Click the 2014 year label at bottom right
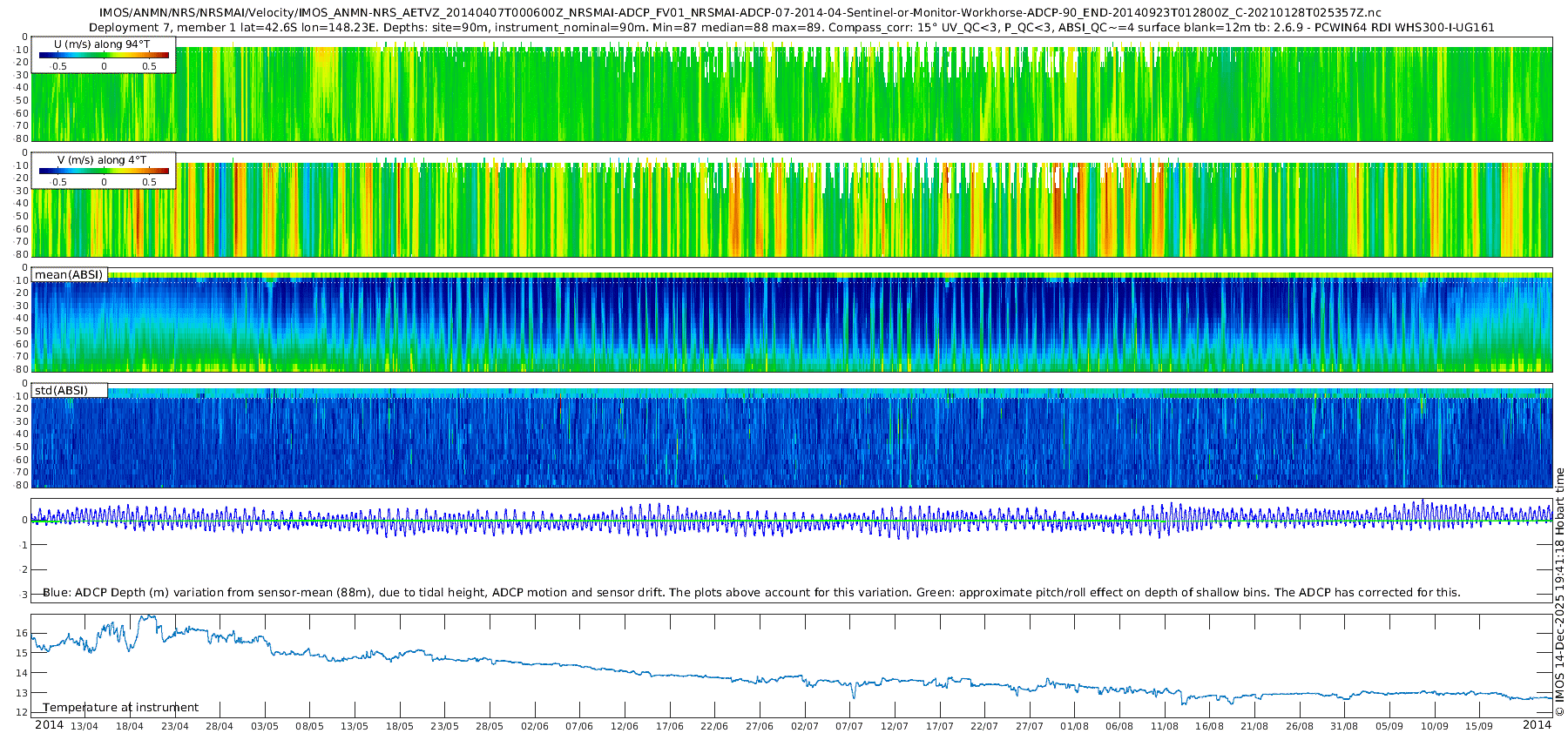Viewport: 1568px width, 740px height. (1537, 725)
